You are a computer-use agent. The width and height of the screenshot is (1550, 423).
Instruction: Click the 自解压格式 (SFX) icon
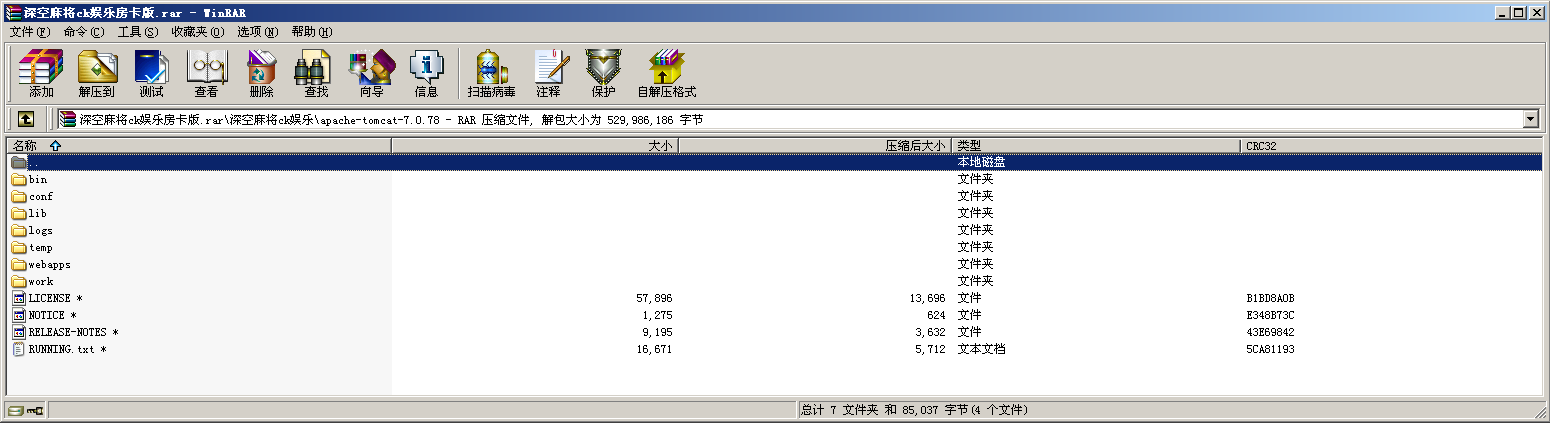coord(666,74)
